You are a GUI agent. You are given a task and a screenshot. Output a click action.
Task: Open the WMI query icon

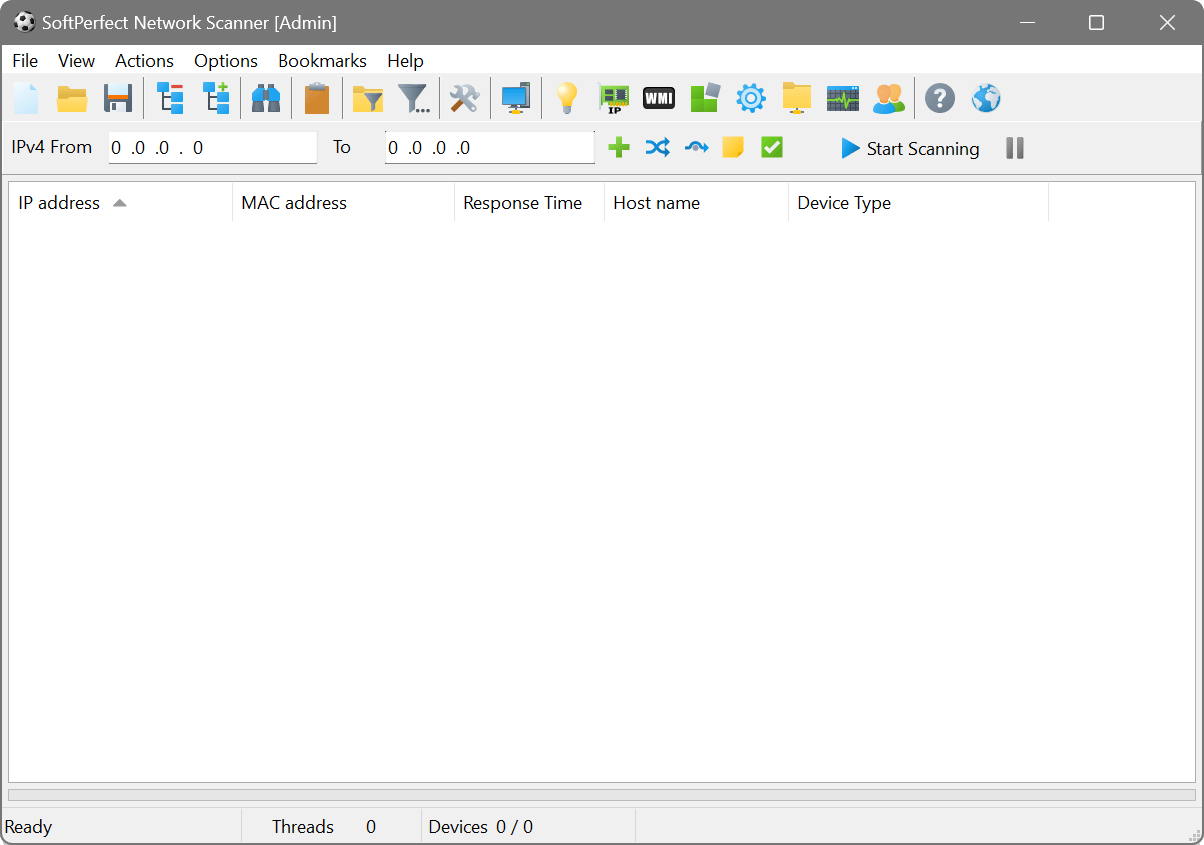(x=658, y=98)
